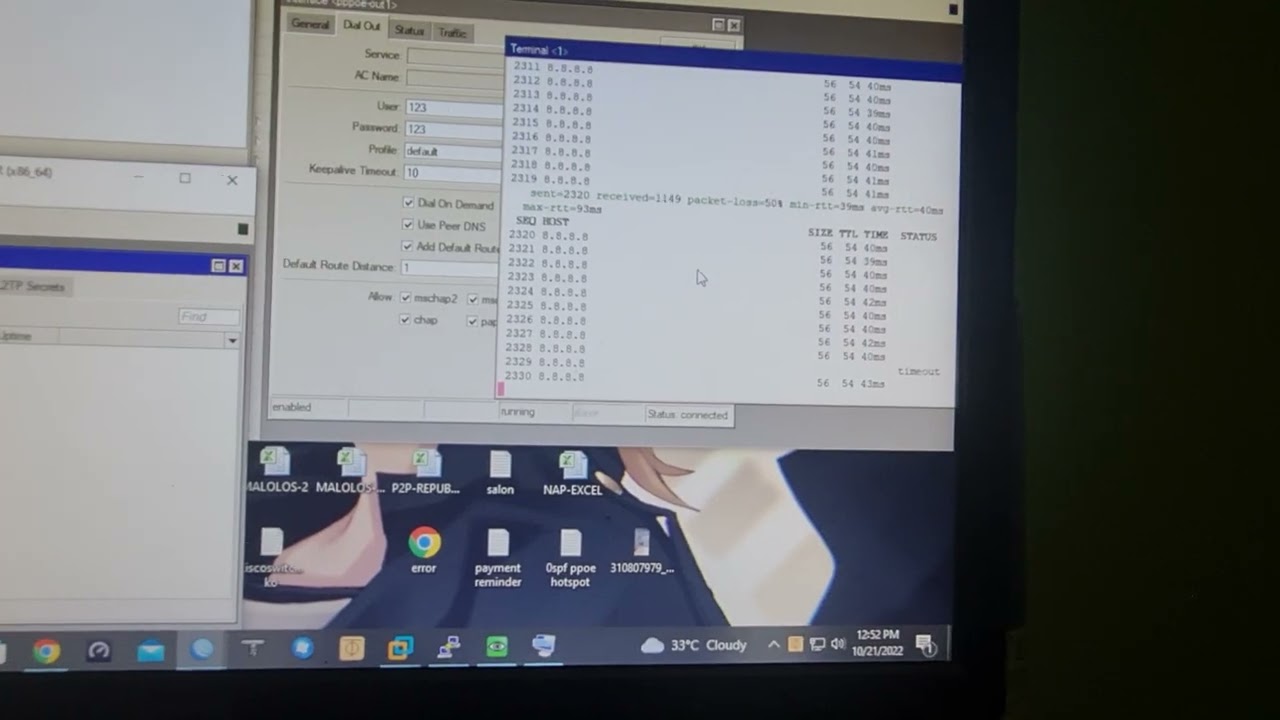Click the User field containing 123
The width and height of the screenshot is (1280, 720).
coord(454,107)
